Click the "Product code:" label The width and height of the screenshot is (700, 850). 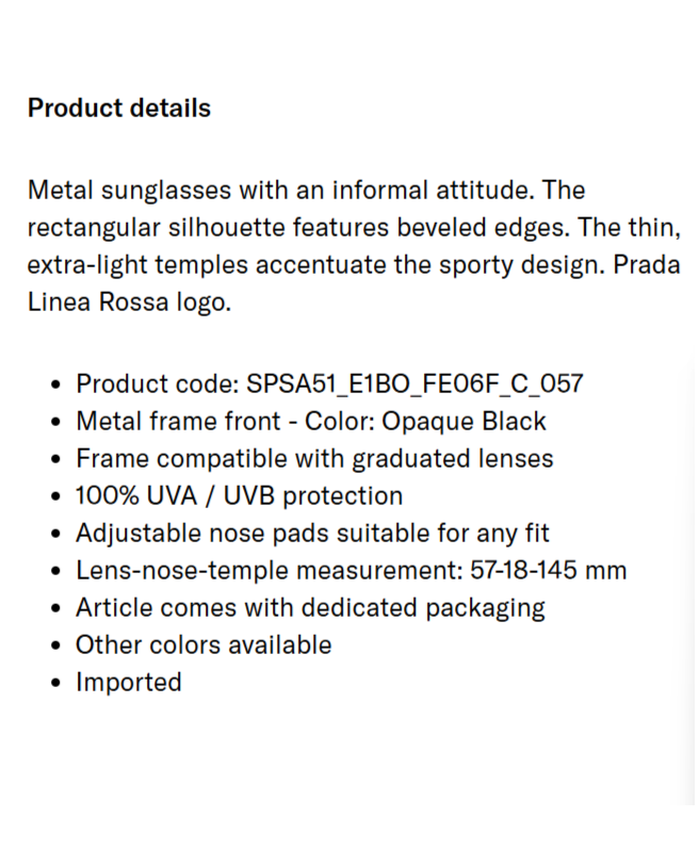tap(157, 384)
